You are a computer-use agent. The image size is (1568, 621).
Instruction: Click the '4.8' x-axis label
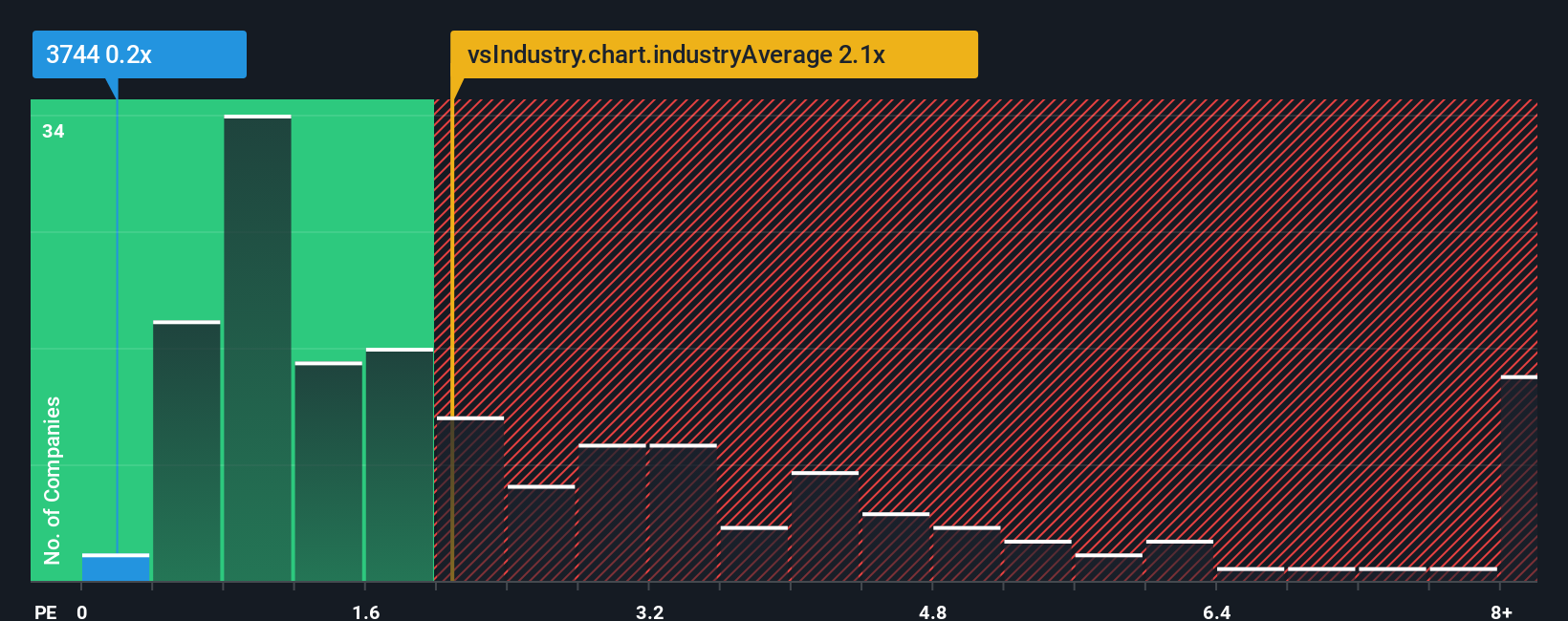coord(933,611)
